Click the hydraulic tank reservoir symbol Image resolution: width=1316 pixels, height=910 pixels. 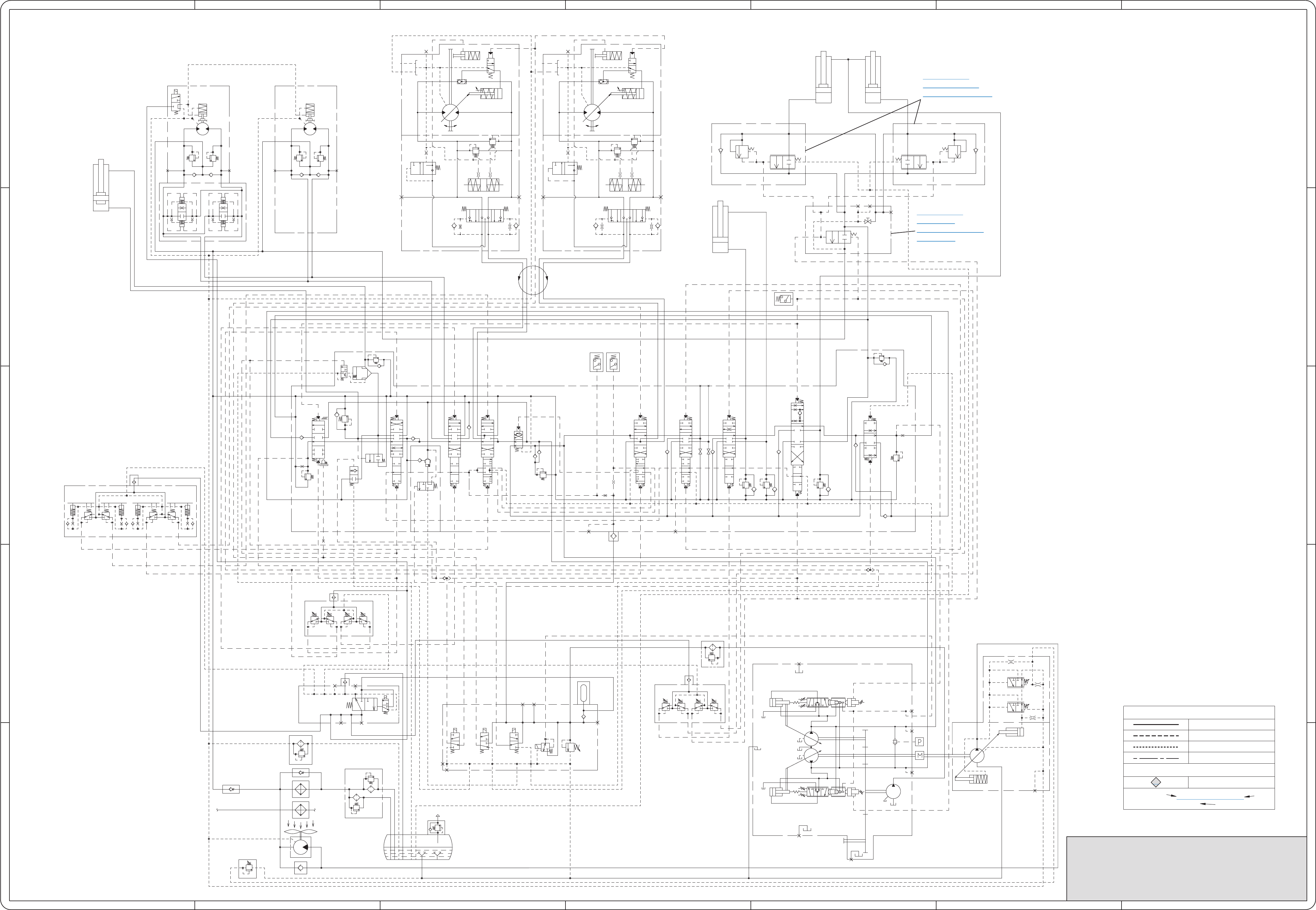[x=417, y=847]
